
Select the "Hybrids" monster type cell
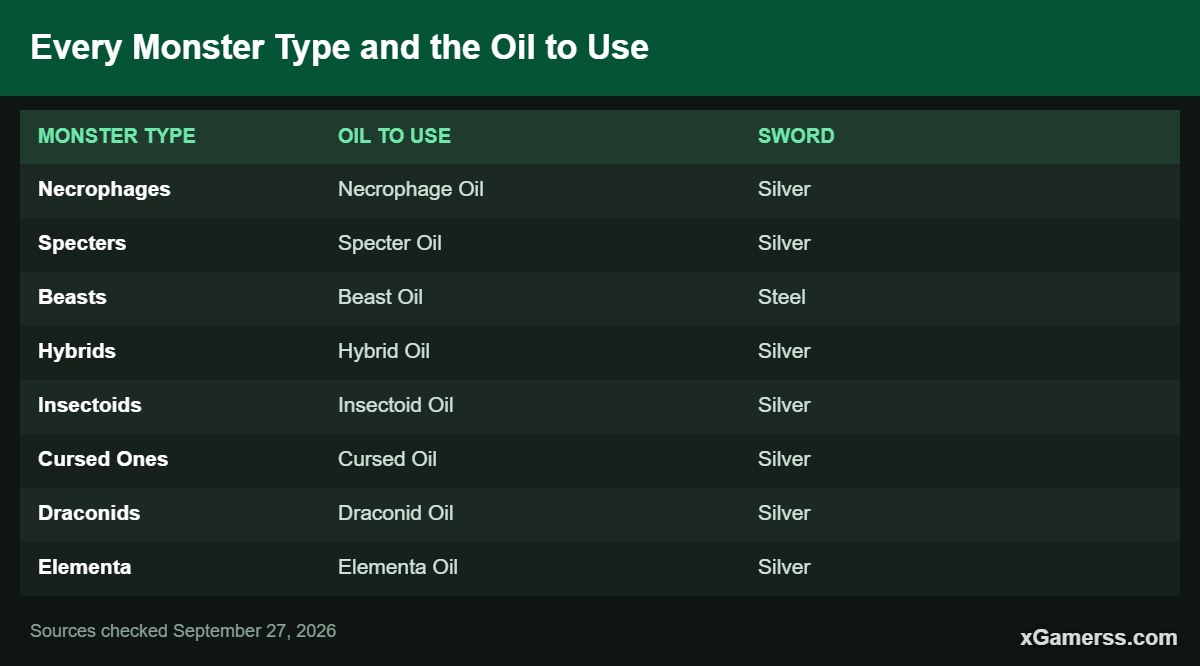pyautogui.click(x=77, y=351)
